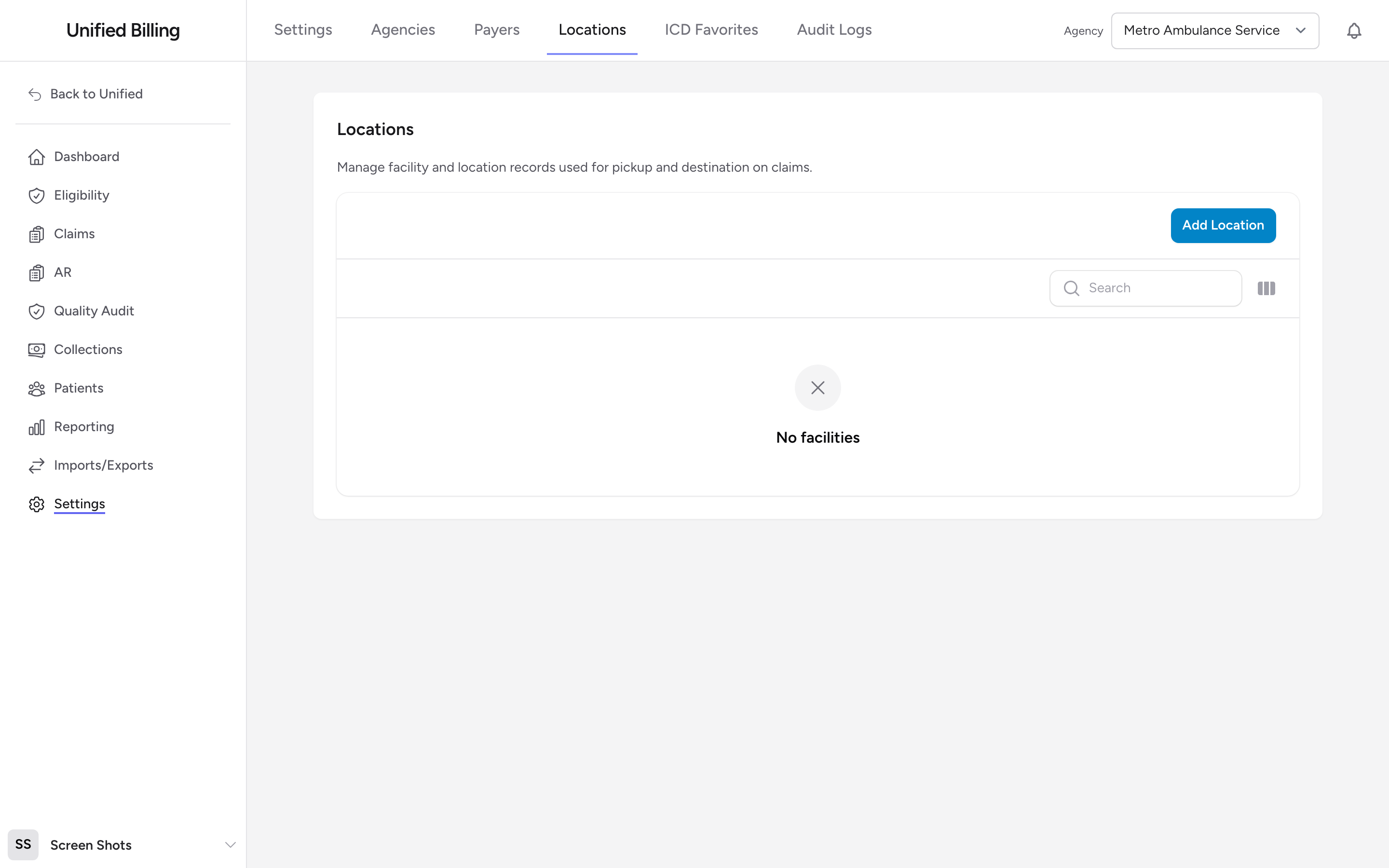The image size is (1389, 868).
Task: Click the Add Location button
Action: coord(1223,226)
